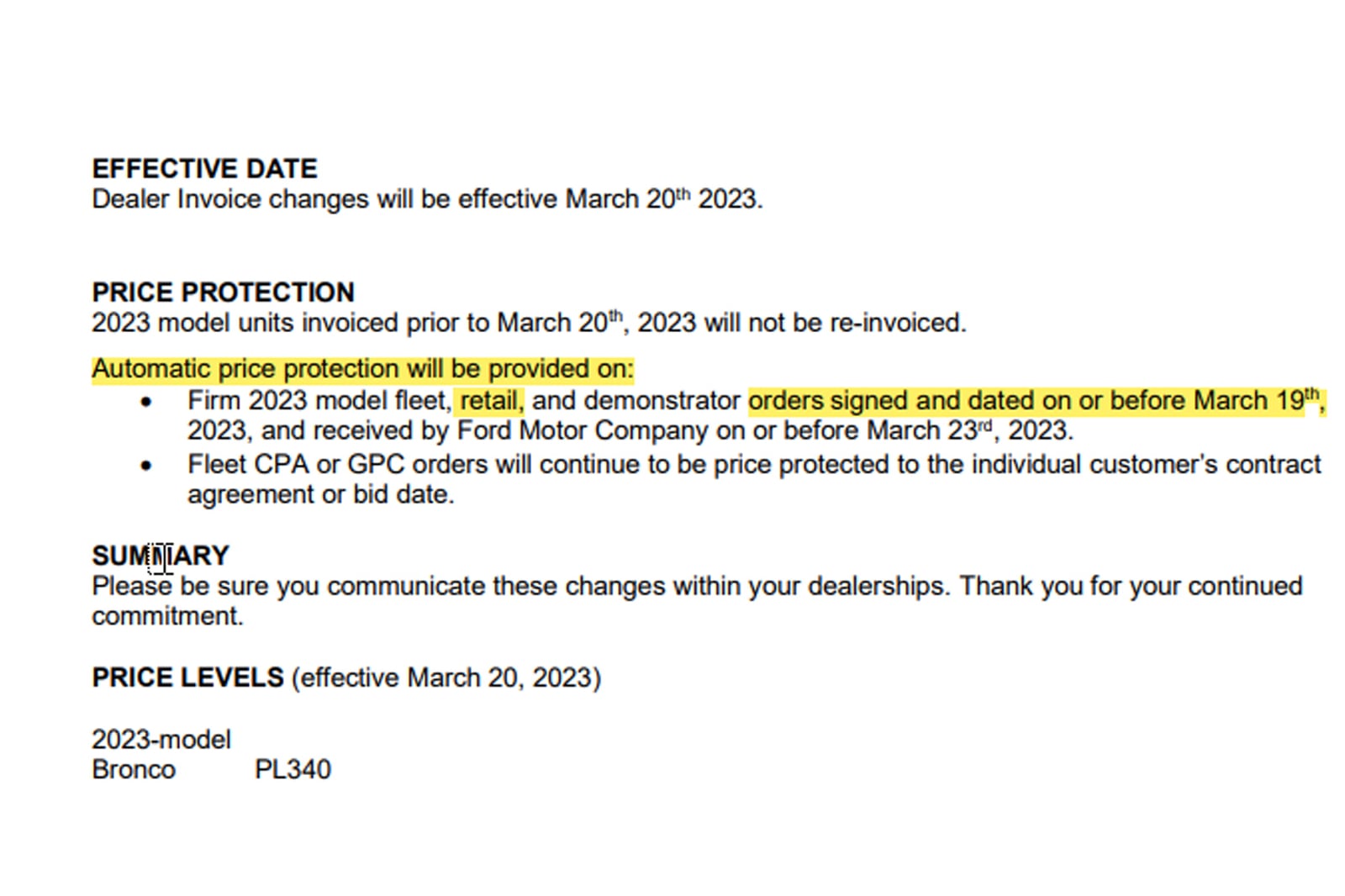This screenshot has width=1345, height=896.
Task: Click the highlighted word "retail,"
Action: tap(491, 401)
